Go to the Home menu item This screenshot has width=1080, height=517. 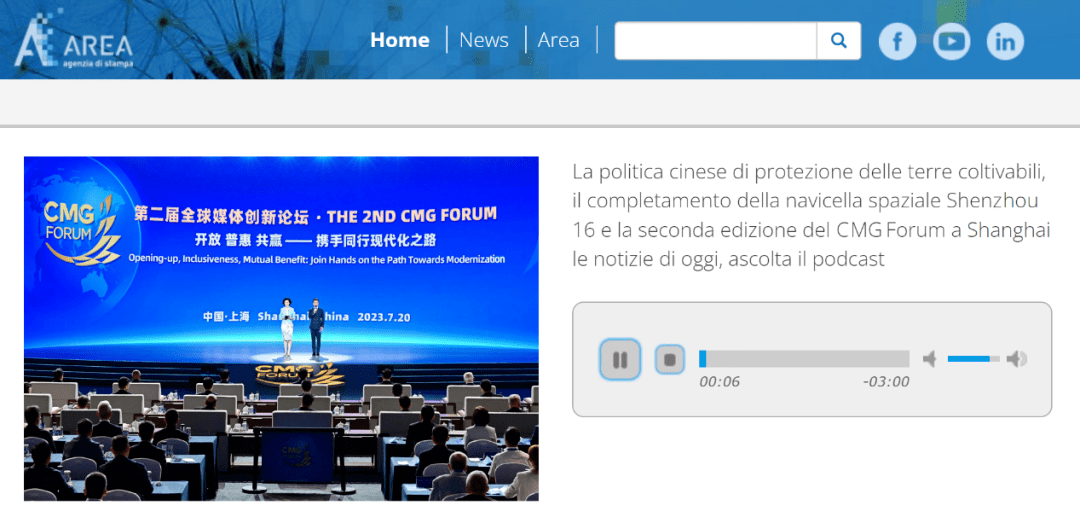(399, 40)
